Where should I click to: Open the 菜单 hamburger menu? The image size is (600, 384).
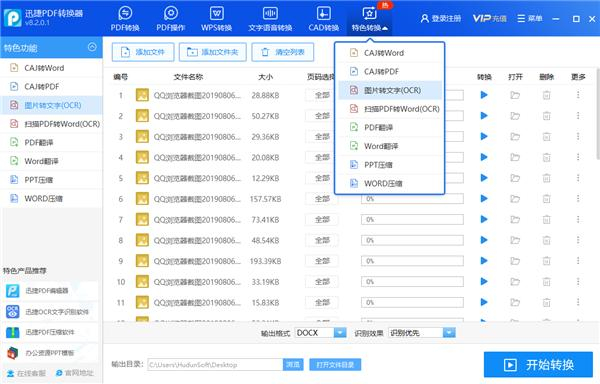530,18
